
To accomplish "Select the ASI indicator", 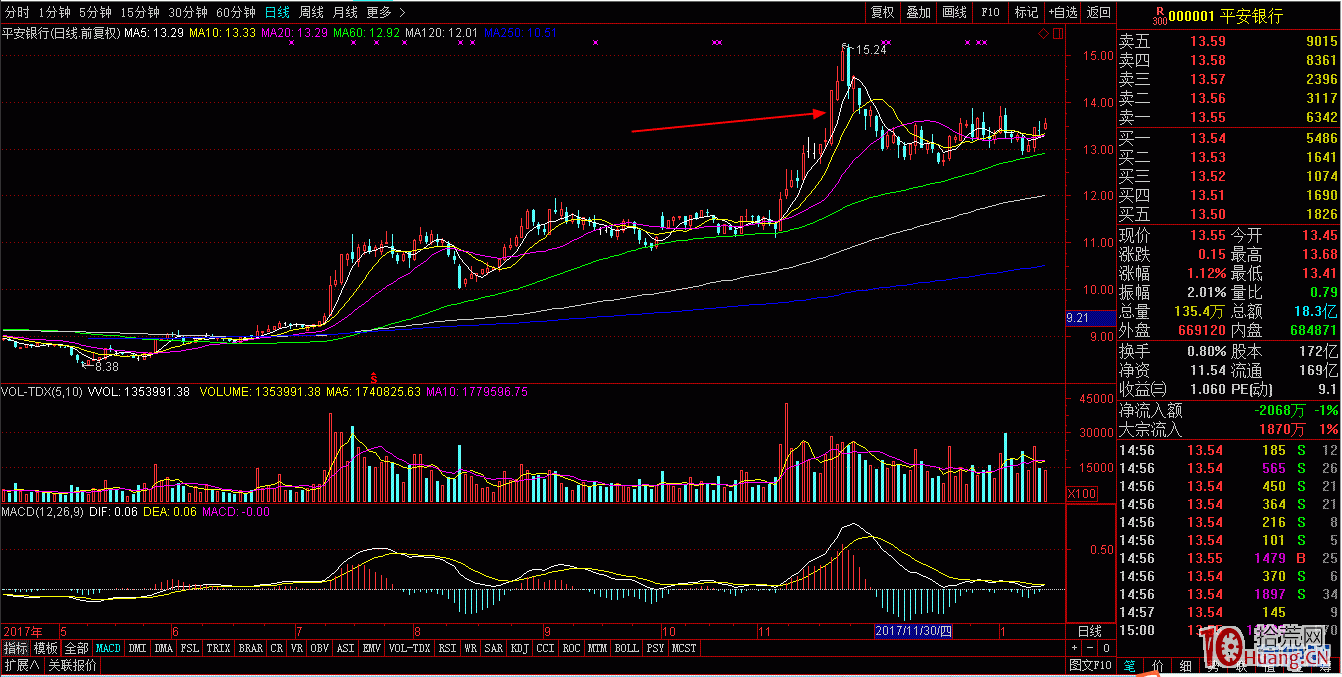I will (346, 648).
